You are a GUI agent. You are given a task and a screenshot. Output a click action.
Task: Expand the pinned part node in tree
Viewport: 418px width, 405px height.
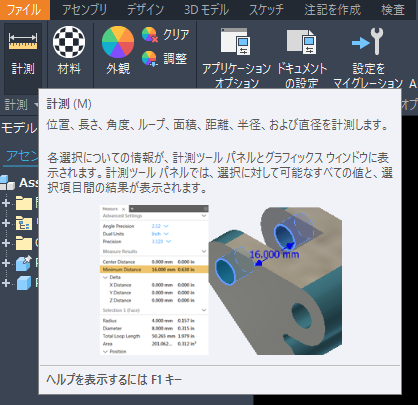coord(6,263)
